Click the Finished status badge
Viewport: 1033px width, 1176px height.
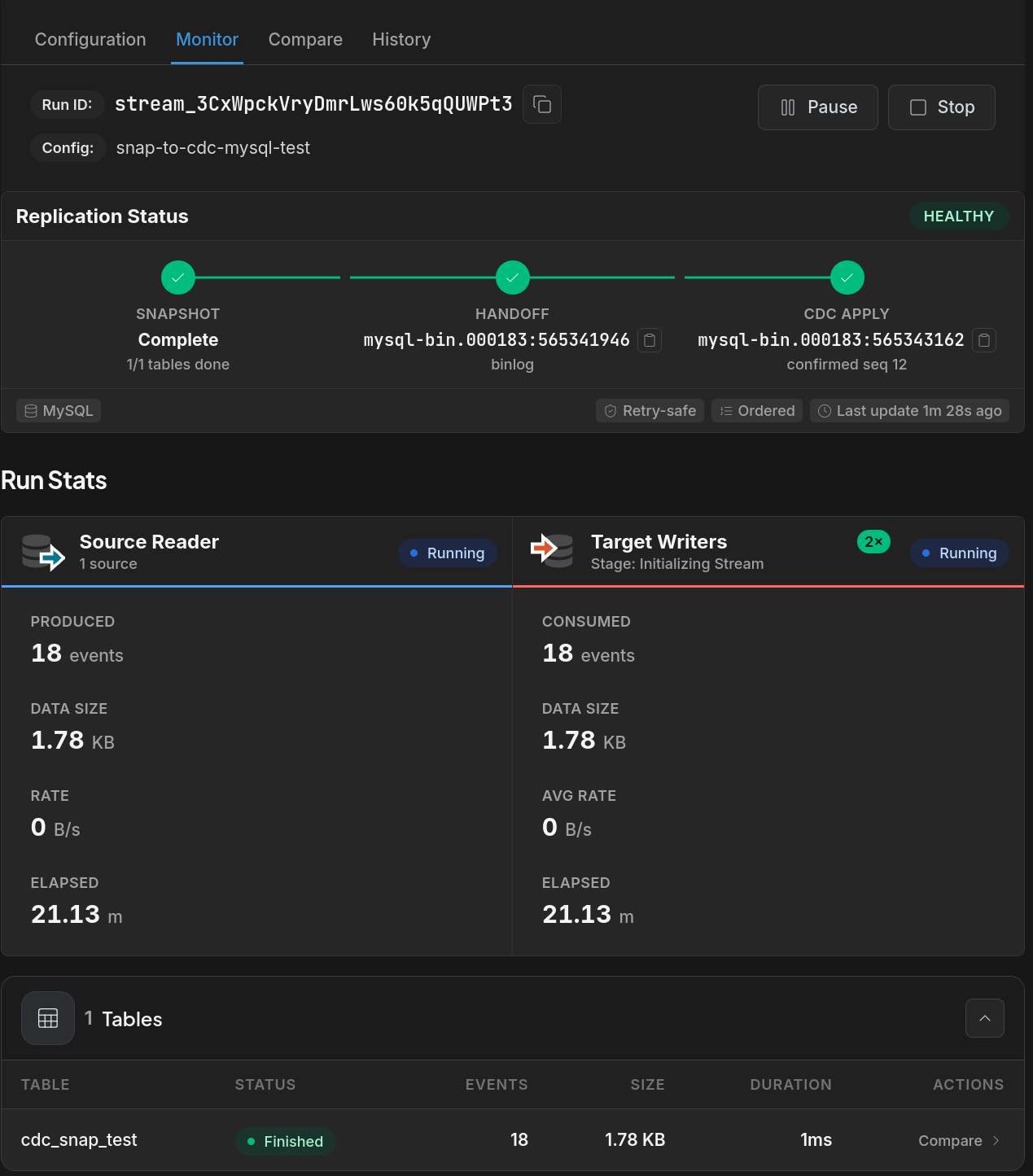coord(285,1141)
